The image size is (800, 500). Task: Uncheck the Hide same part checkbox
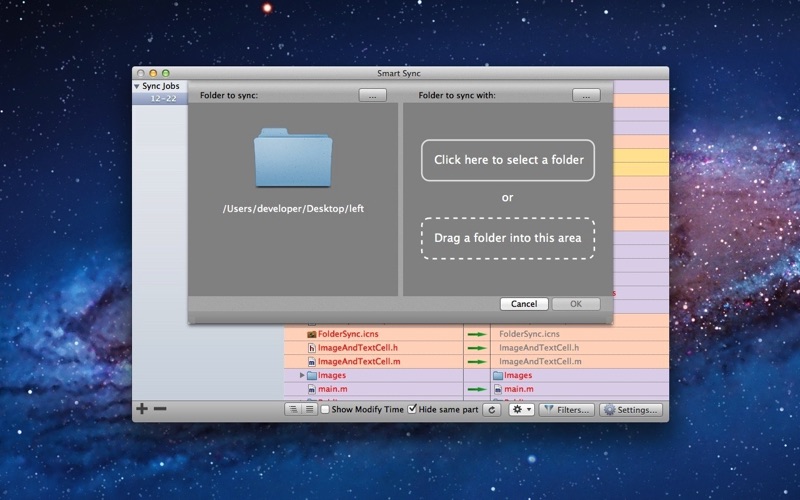tap(412, 409)
